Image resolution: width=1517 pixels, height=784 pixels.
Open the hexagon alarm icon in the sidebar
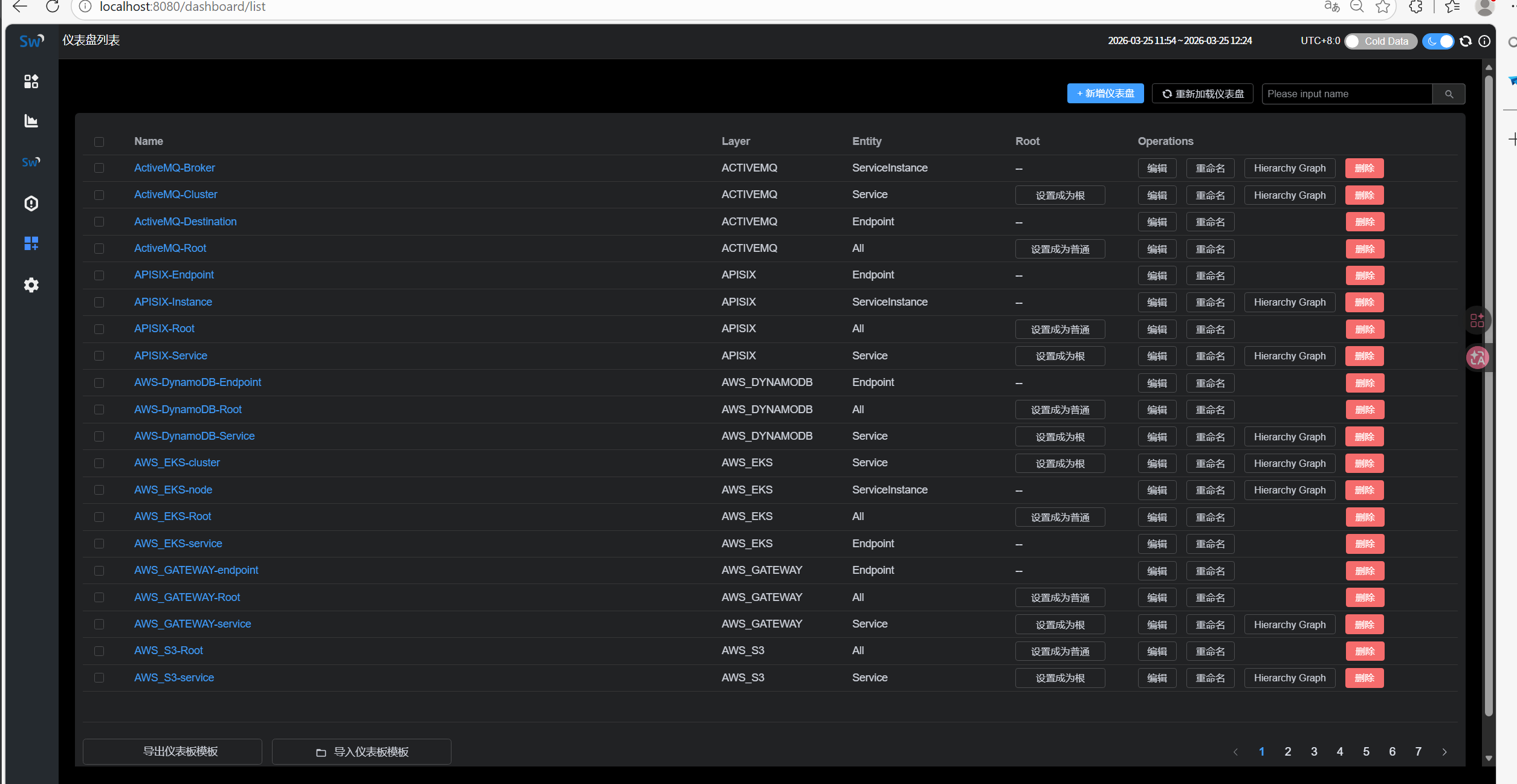click(x=31, y=204)
